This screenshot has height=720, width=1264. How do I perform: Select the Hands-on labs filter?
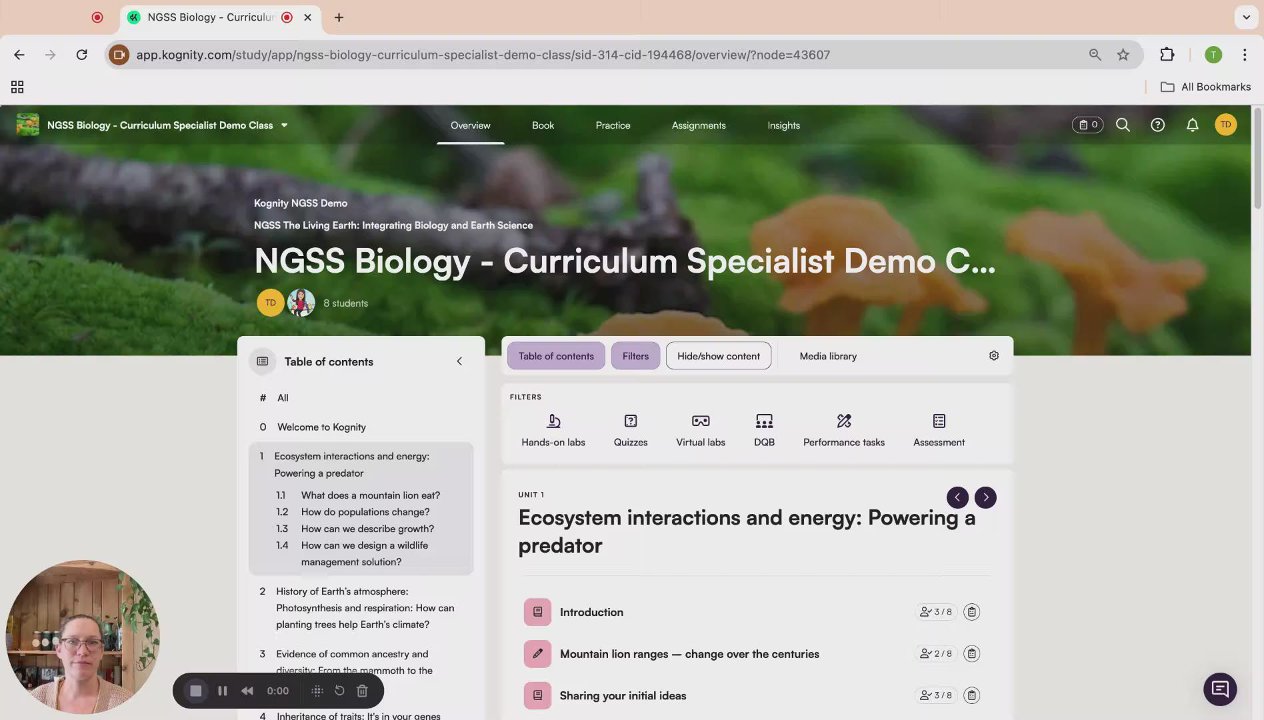click(553, 431)
